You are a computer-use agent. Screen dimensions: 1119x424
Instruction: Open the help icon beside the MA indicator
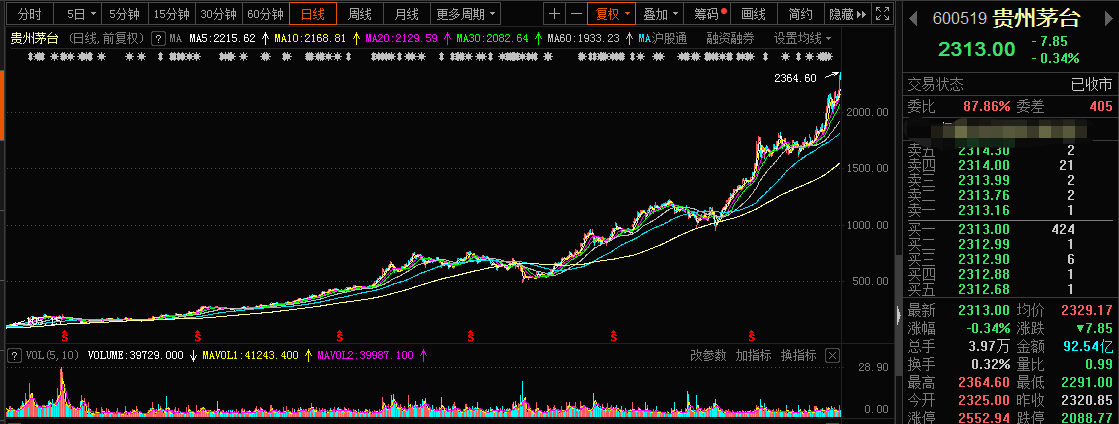click(158, 39)
